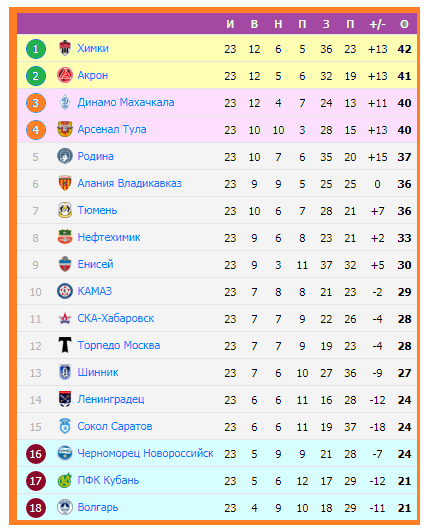
Task: Click the Химки club crest icon
Action: click(65, 48)
